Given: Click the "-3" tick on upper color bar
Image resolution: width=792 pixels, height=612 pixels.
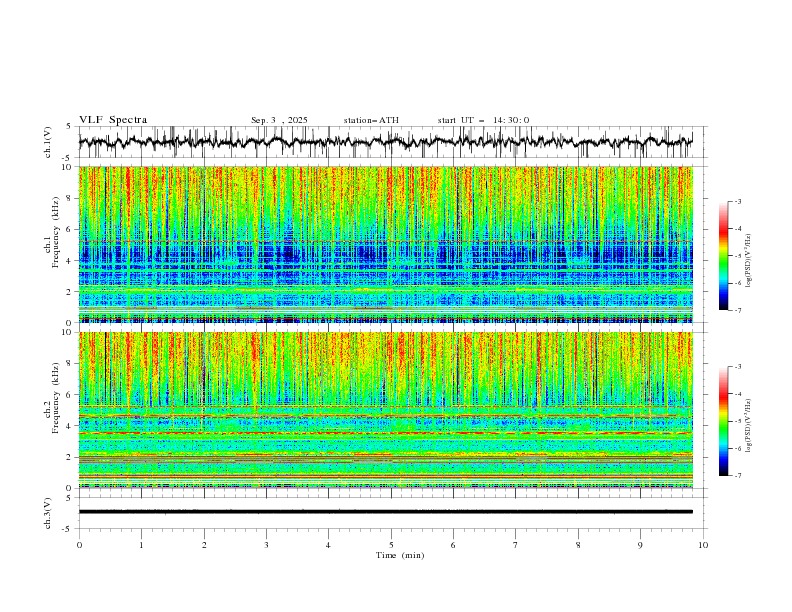Looking at the screenshot, I should (738, 201).
